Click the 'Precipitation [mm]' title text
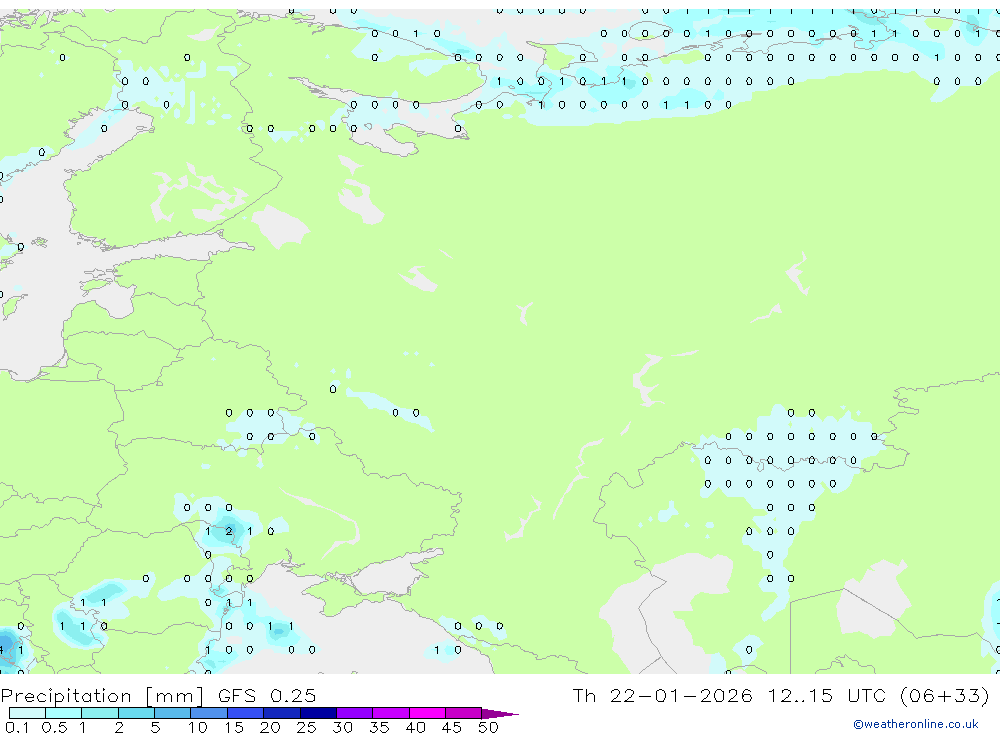 point(102,696)
